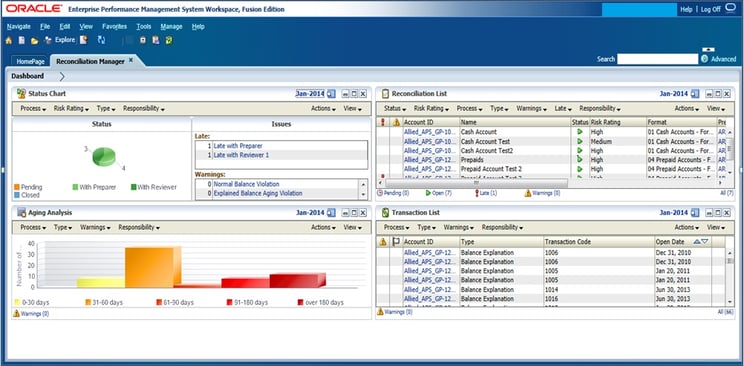Open period selector icon in Transaction List header
744x366 pixels.
[695, 213]
